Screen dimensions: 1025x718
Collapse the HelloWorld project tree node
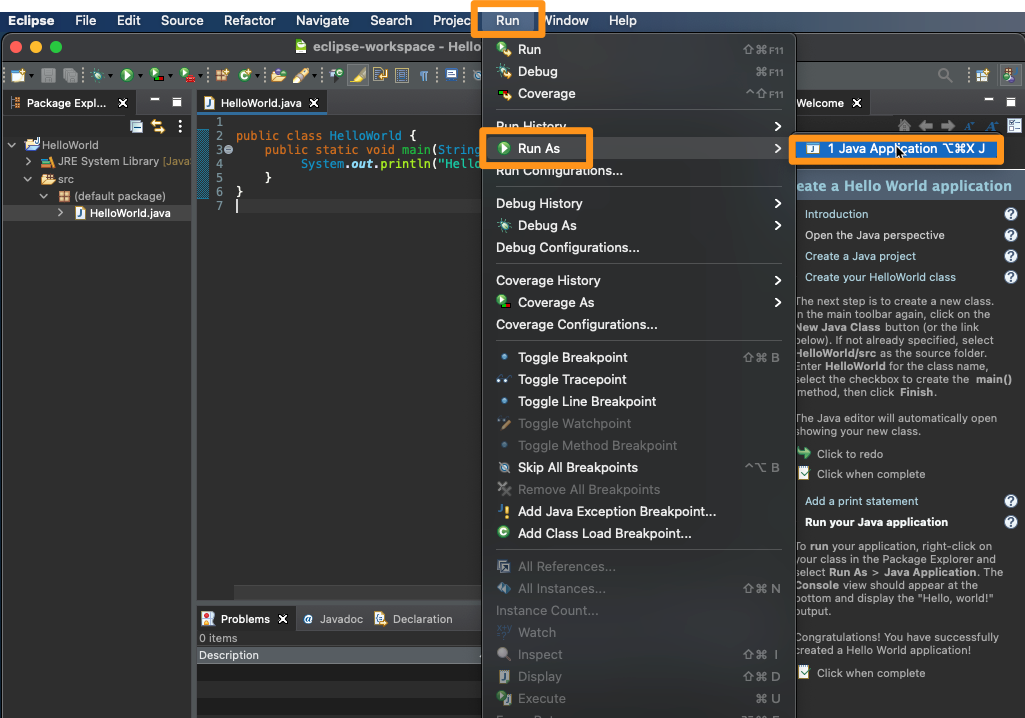(x=12, y=145)
